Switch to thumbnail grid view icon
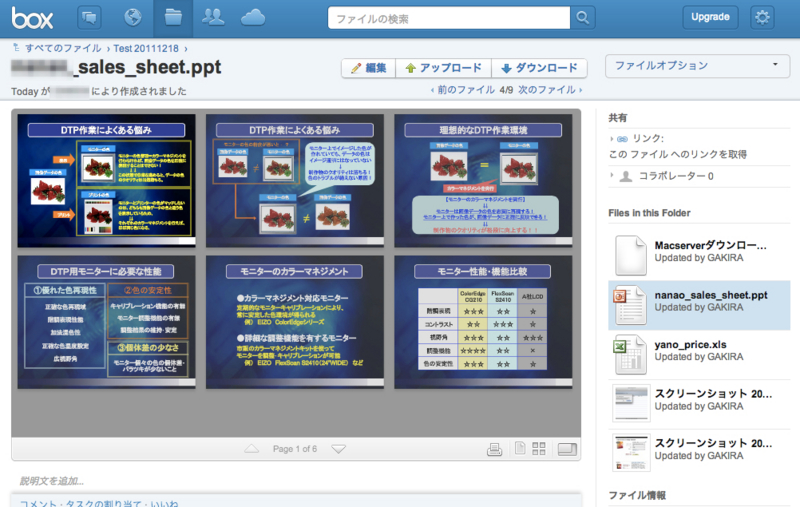The image size is (800, 507). pos(539,448)
